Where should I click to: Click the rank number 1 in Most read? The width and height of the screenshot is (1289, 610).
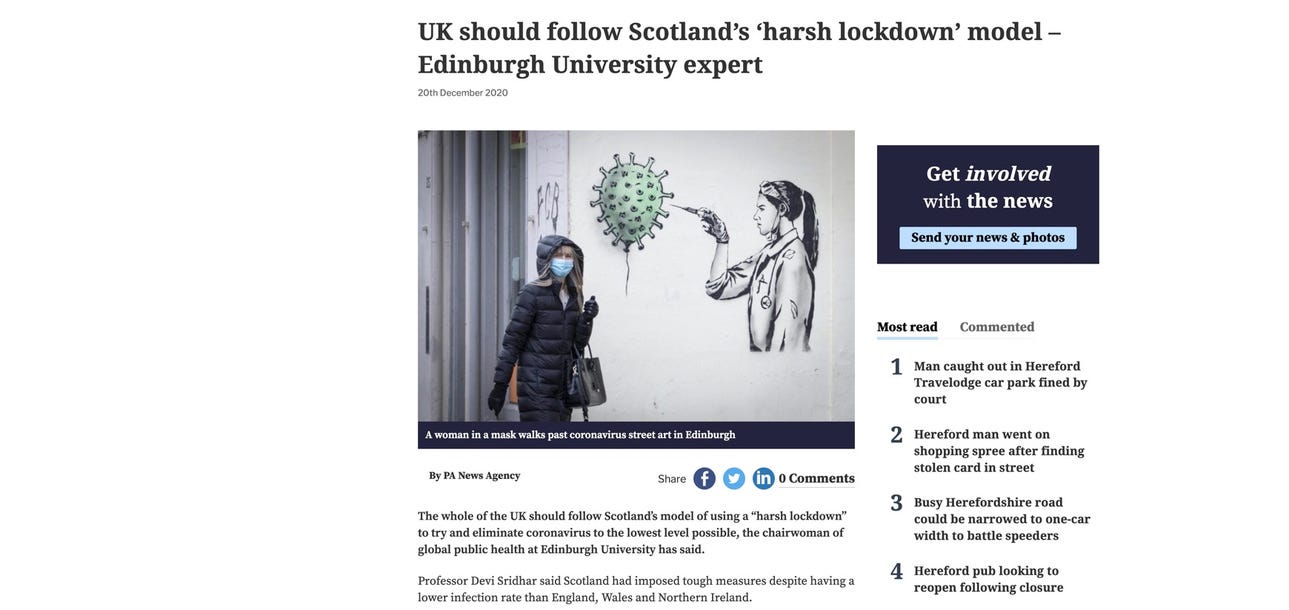897,367
